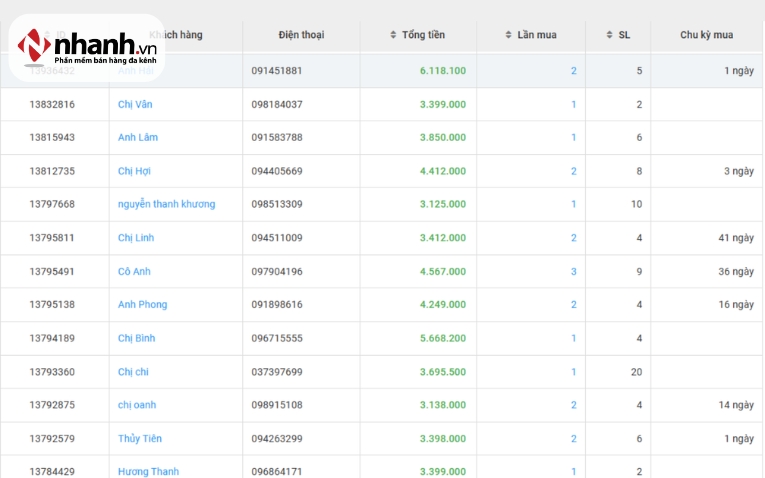Open the Anh Phong customer record
This screenshot has height=478, width=765.
[142, 304]
